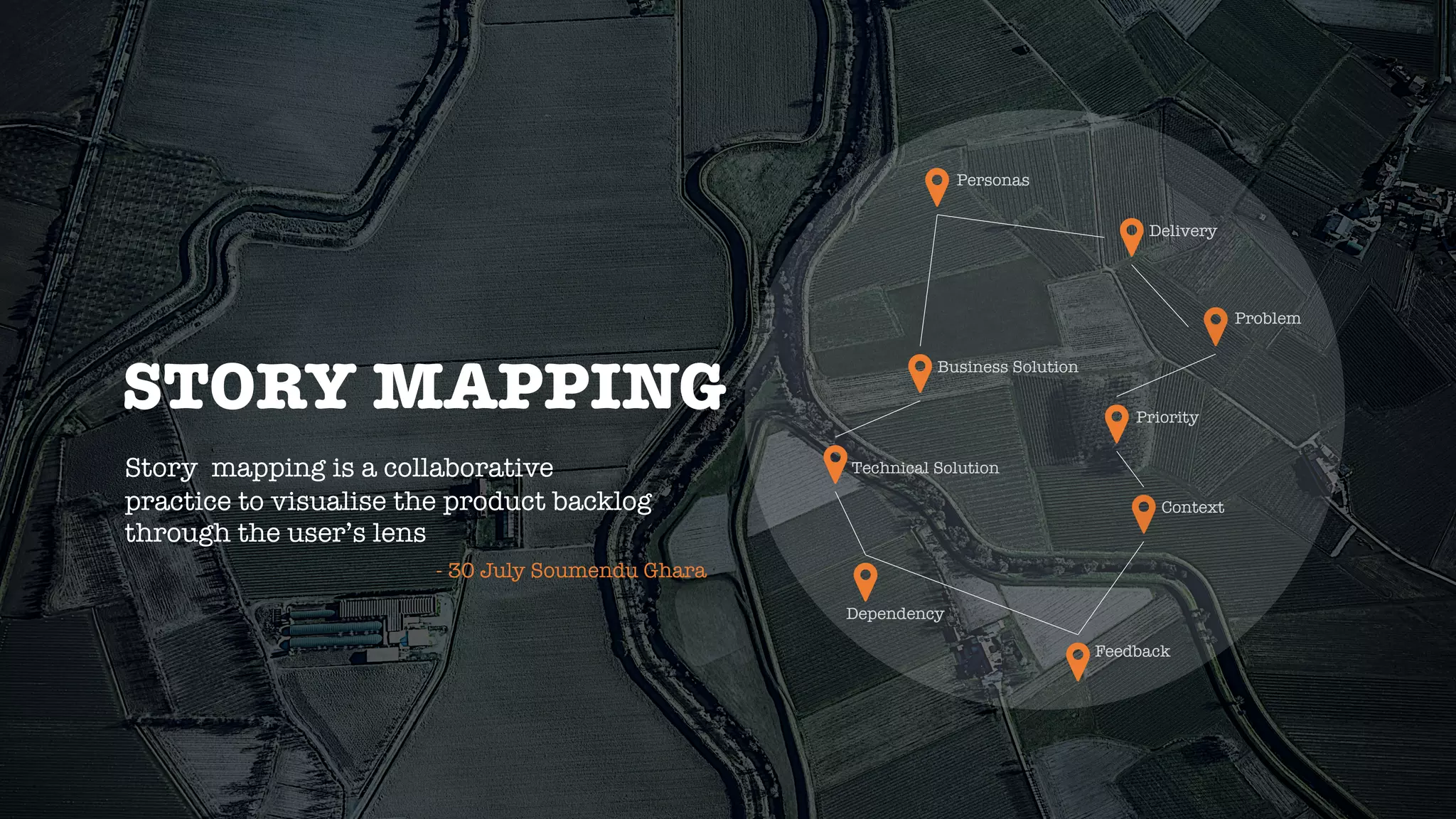The height and width of the screenshot is (819, 1456).
Task: Select the Problem label
Action: [x=1268, y=318]
